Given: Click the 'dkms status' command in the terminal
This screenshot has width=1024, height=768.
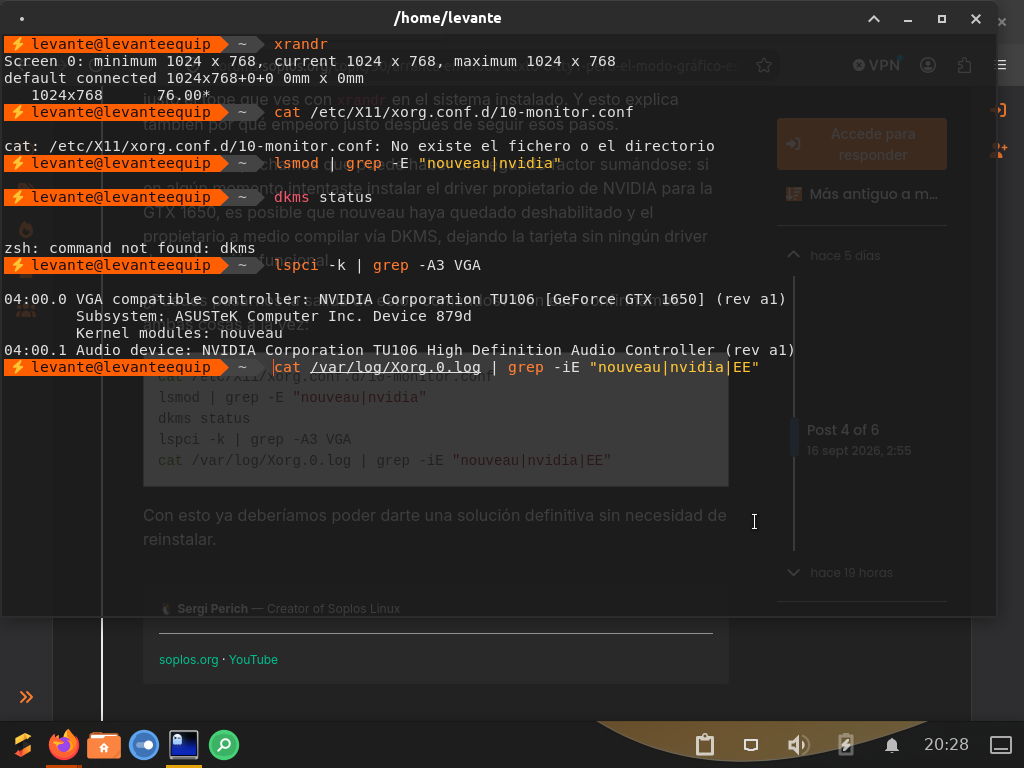Looking at the screenshot, I should pyautogui.click(x=323, y=197).
